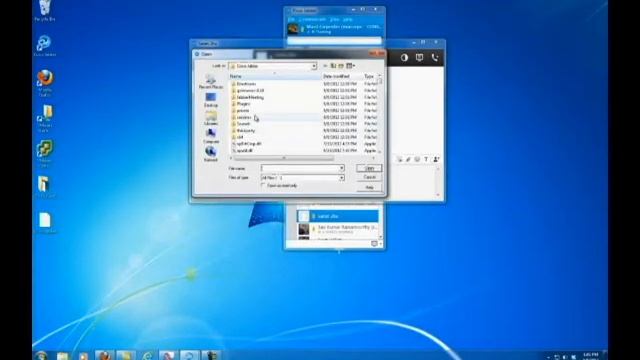Open the Cisco Jabber desktop shortcut
Screen dimensions: 640x360
[x=44, y=46]
